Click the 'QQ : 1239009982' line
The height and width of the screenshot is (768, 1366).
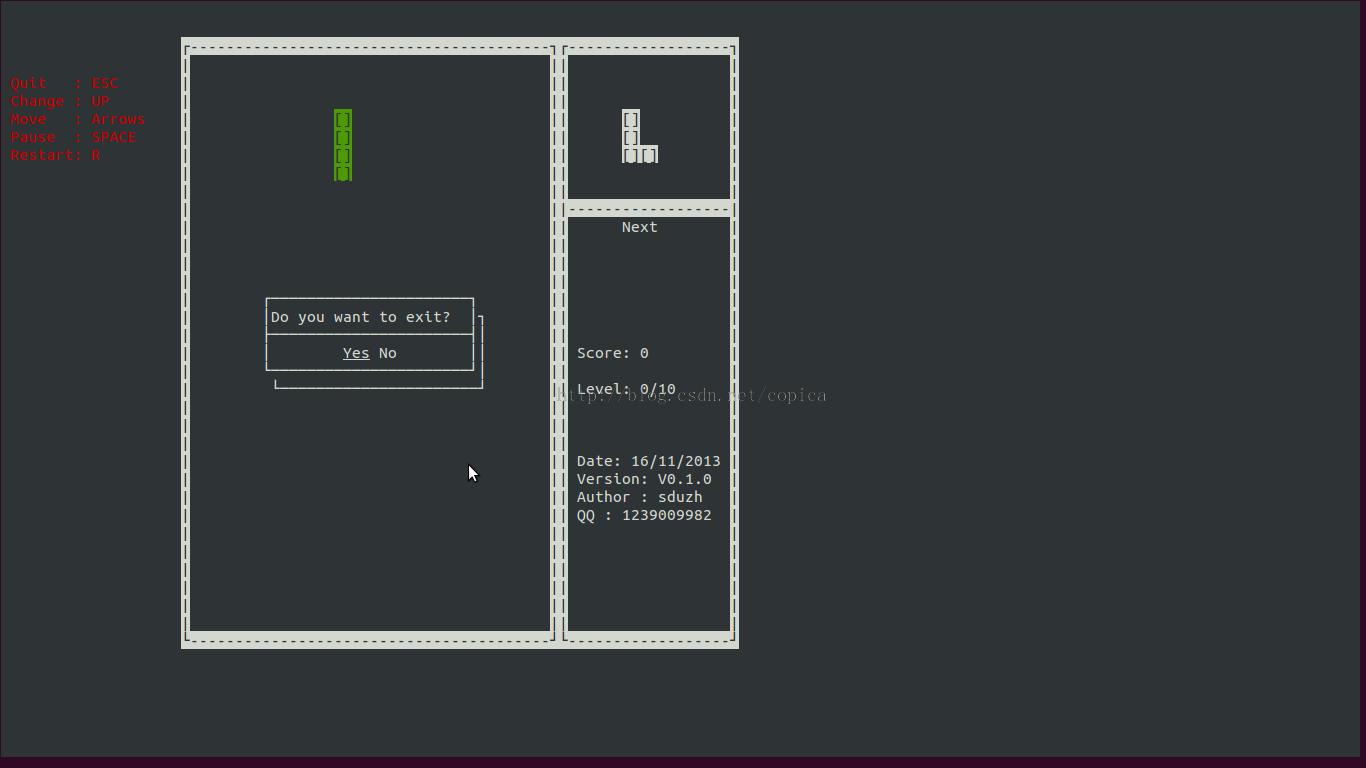(x=644, y=515)
